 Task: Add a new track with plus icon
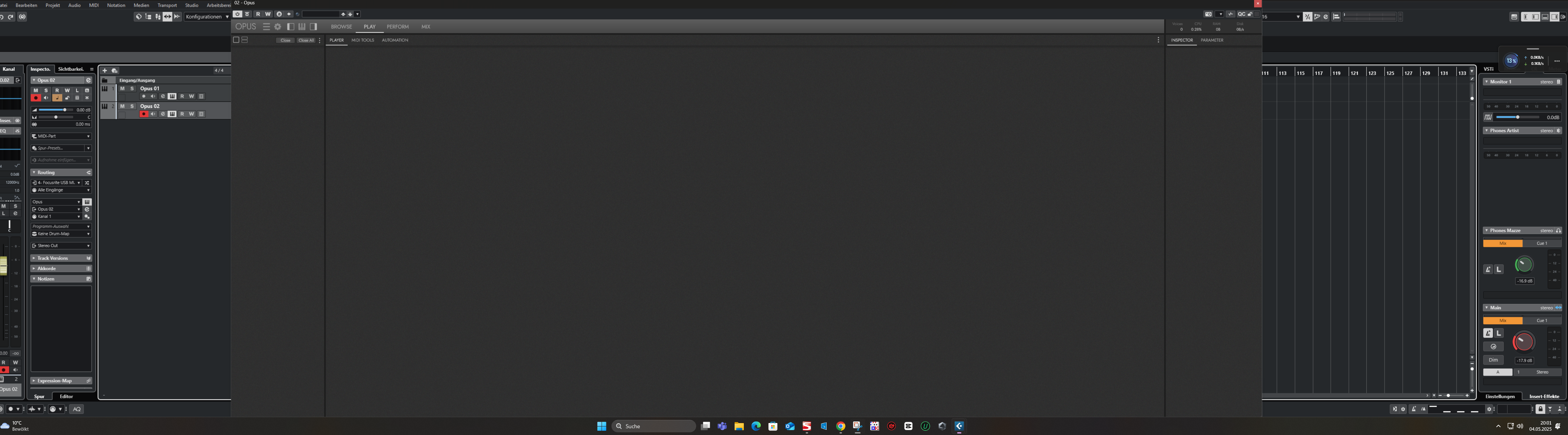click(x=105, y=71)
